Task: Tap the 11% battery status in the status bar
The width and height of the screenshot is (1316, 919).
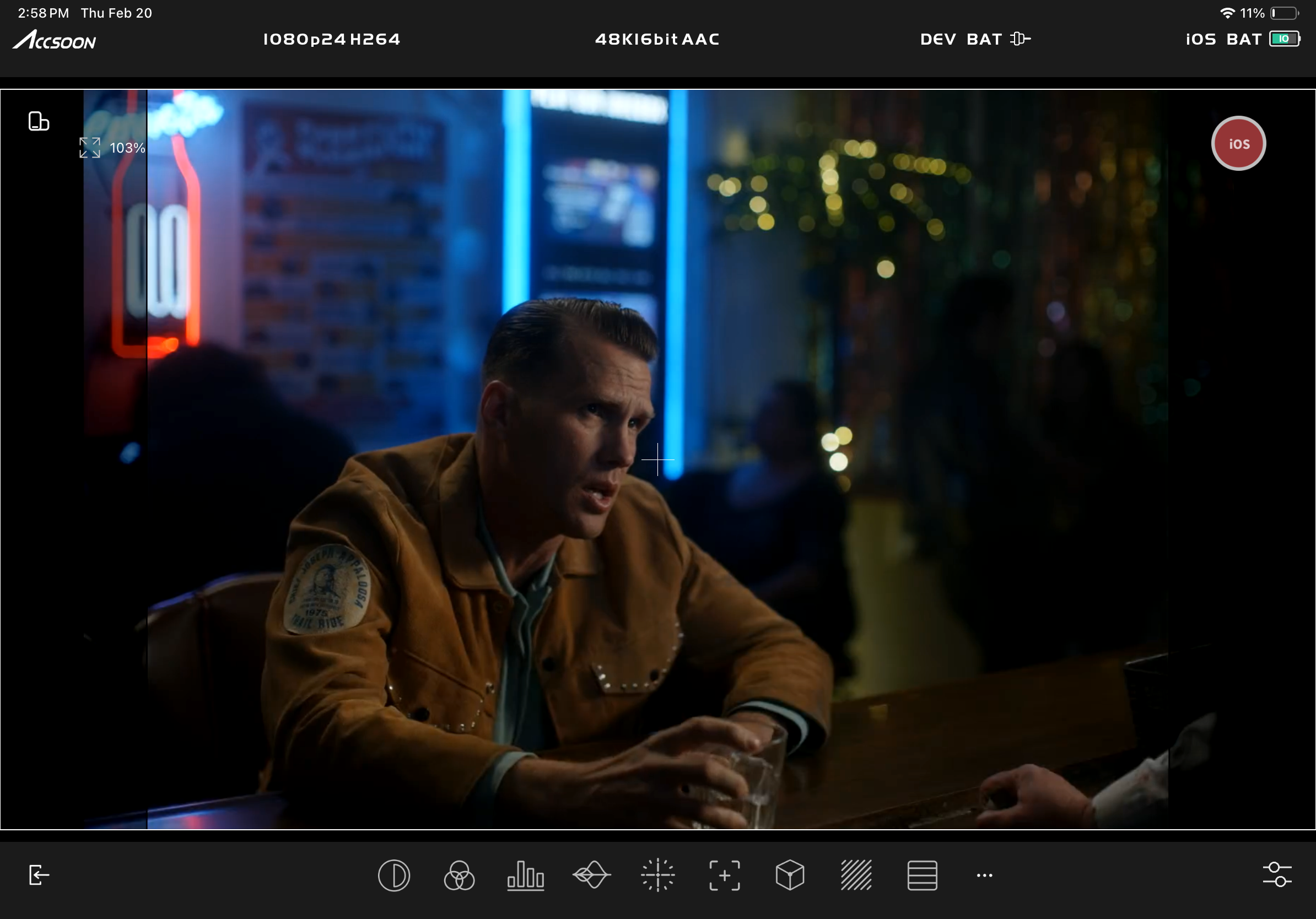Action: click(1269, 13)
